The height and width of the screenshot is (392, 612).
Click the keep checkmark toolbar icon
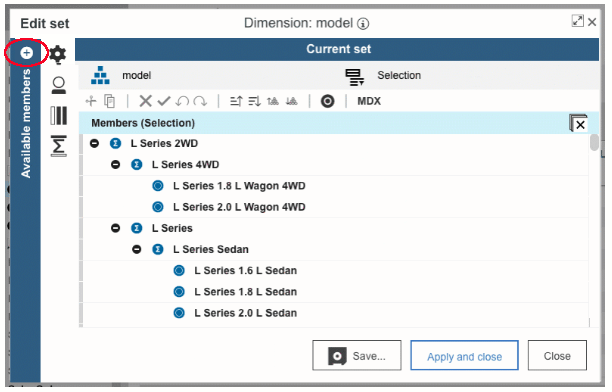pyautogui.click(x=164, y=101)
